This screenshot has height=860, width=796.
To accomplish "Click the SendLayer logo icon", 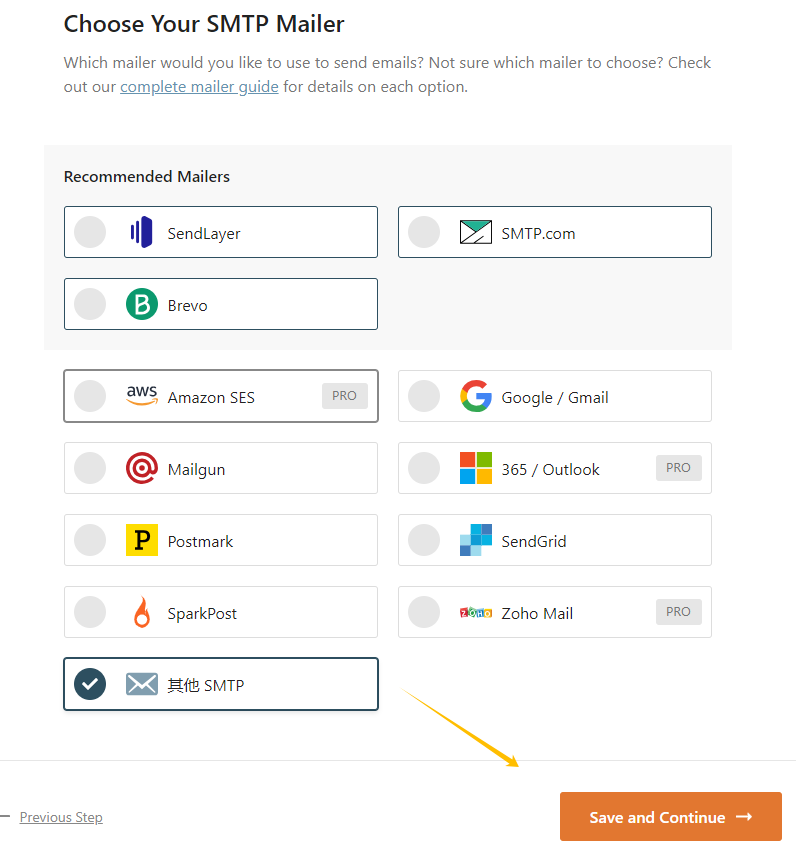I will pyautogui.click(x=141, y=232).
